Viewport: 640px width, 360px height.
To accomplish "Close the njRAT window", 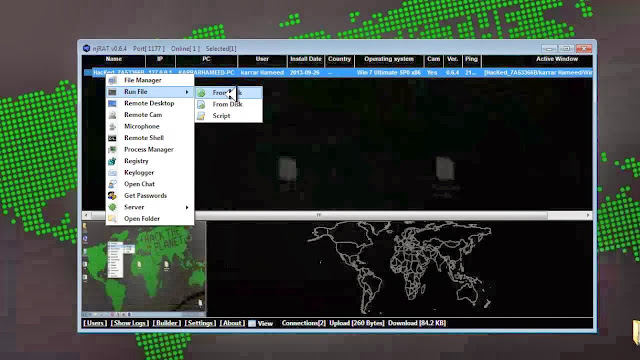I will tap(584, 49).
